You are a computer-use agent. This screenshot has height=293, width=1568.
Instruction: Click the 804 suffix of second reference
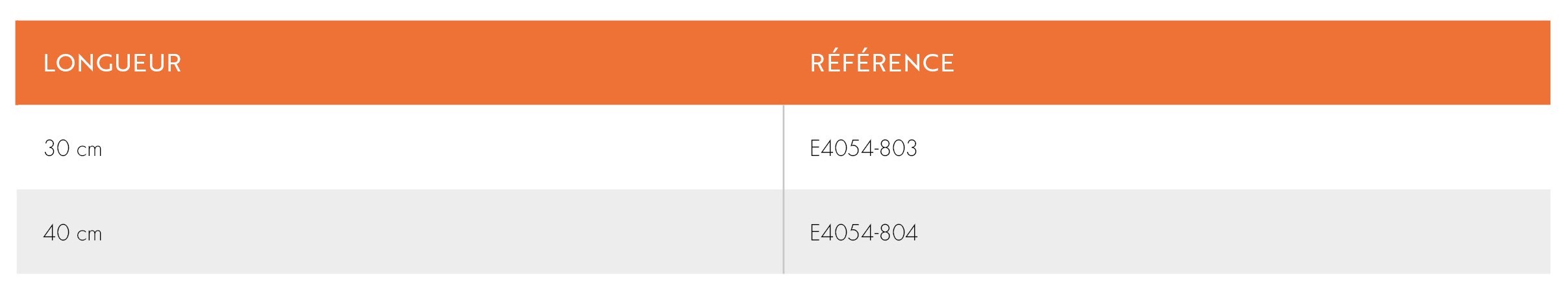pyautogui.click(x=899, y=233)
